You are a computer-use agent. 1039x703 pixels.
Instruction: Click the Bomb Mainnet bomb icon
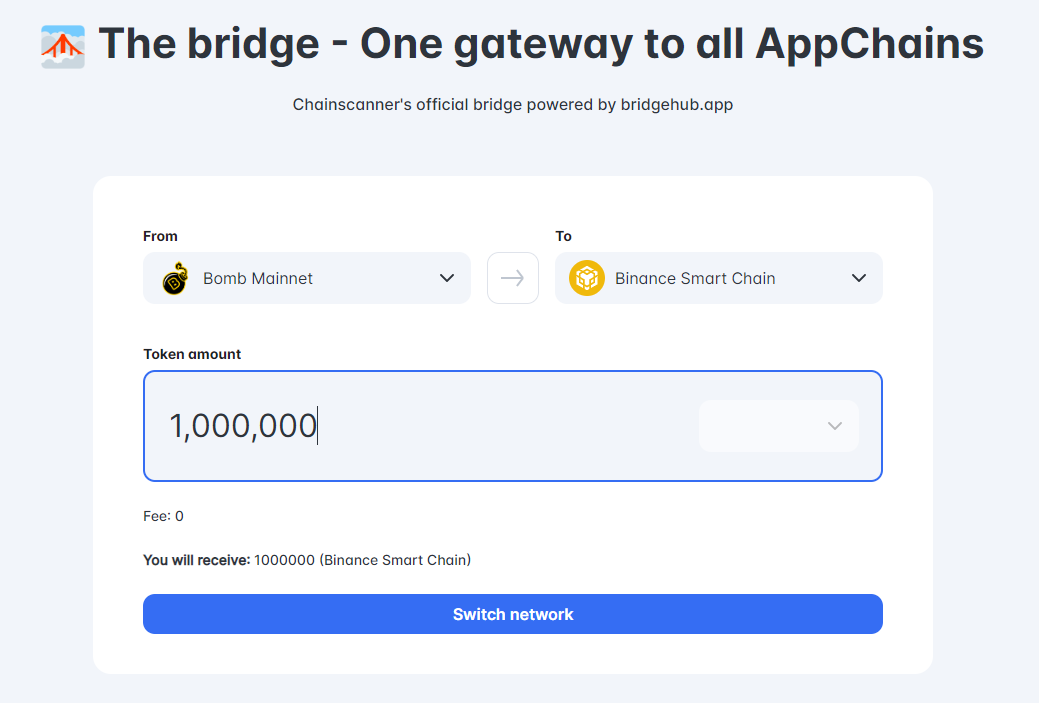pos(176,278)
